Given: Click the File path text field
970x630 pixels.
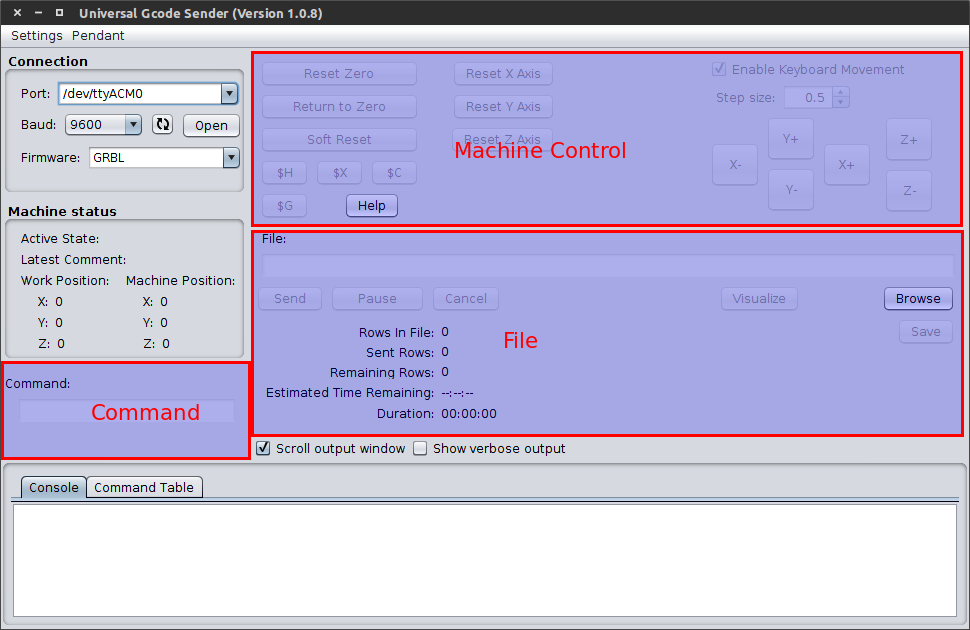Looking at the screenshot, I should pyautogui.click(x=608, y=265).
